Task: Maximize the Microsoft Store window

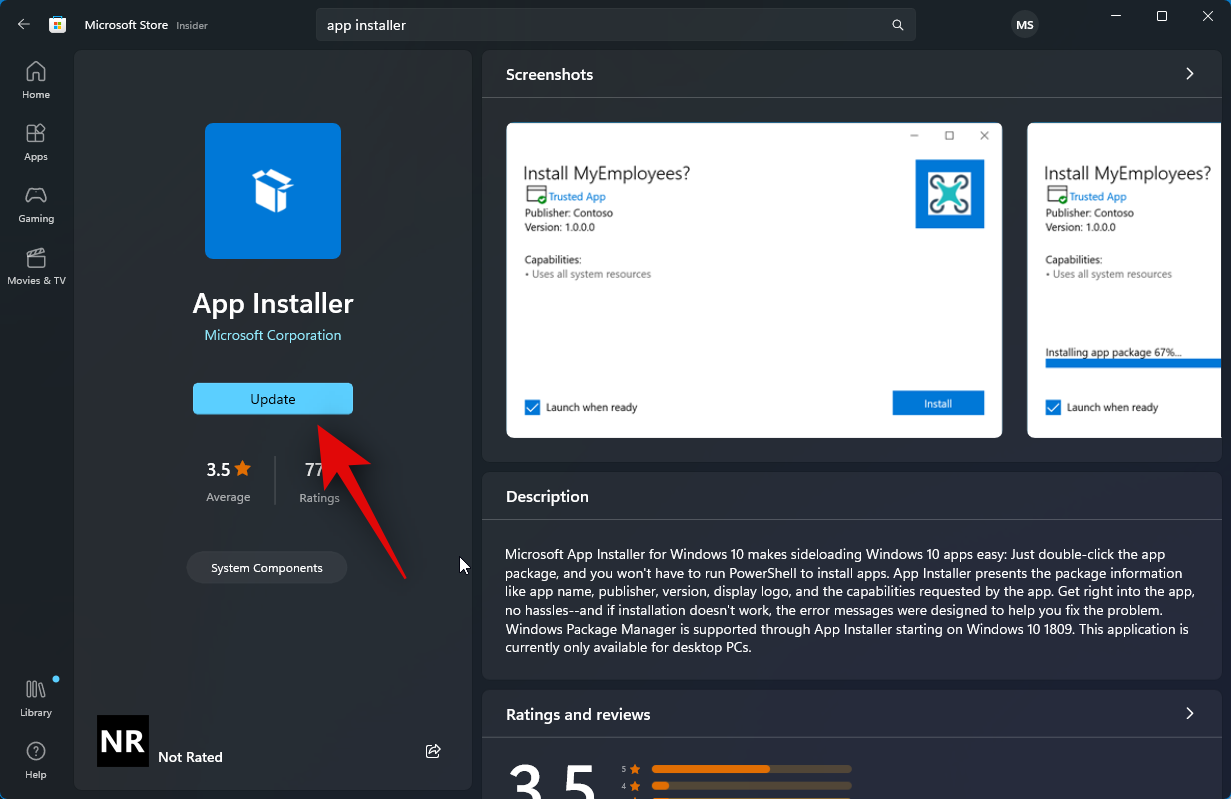Action: point(1161,16)
